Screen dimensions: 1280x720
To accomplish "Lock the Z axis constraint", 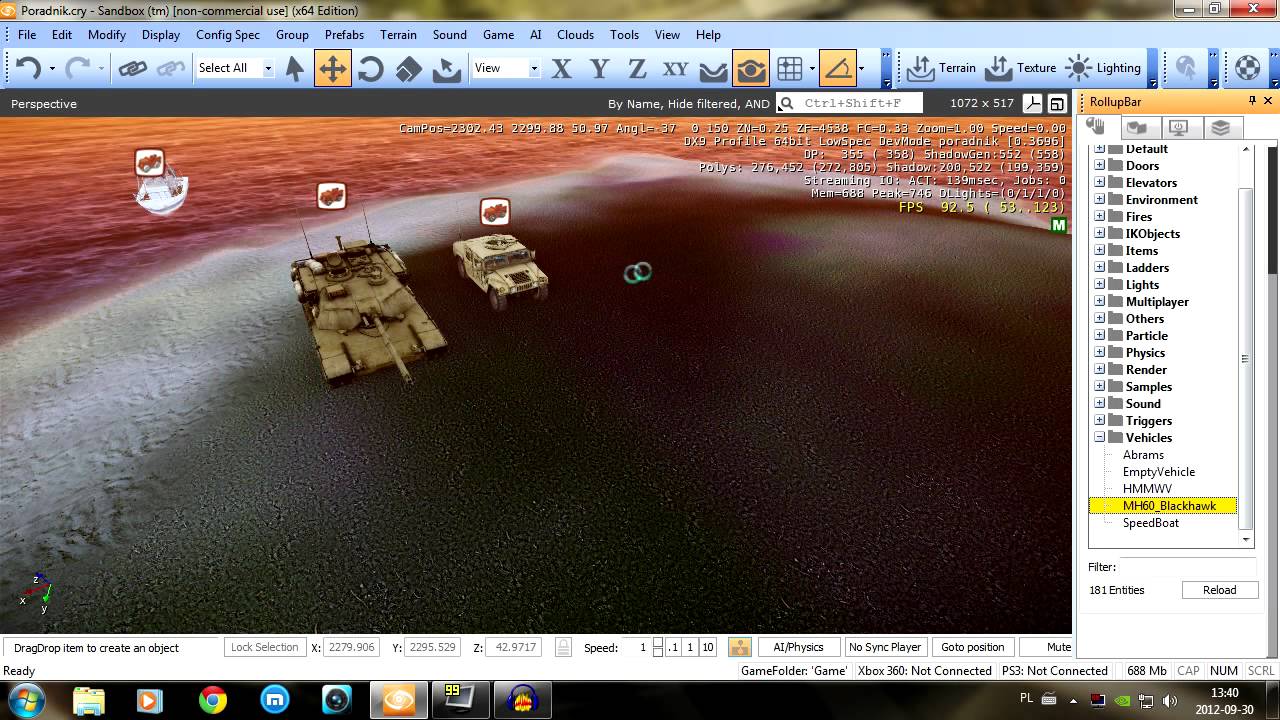I will (x=637, y=68).
